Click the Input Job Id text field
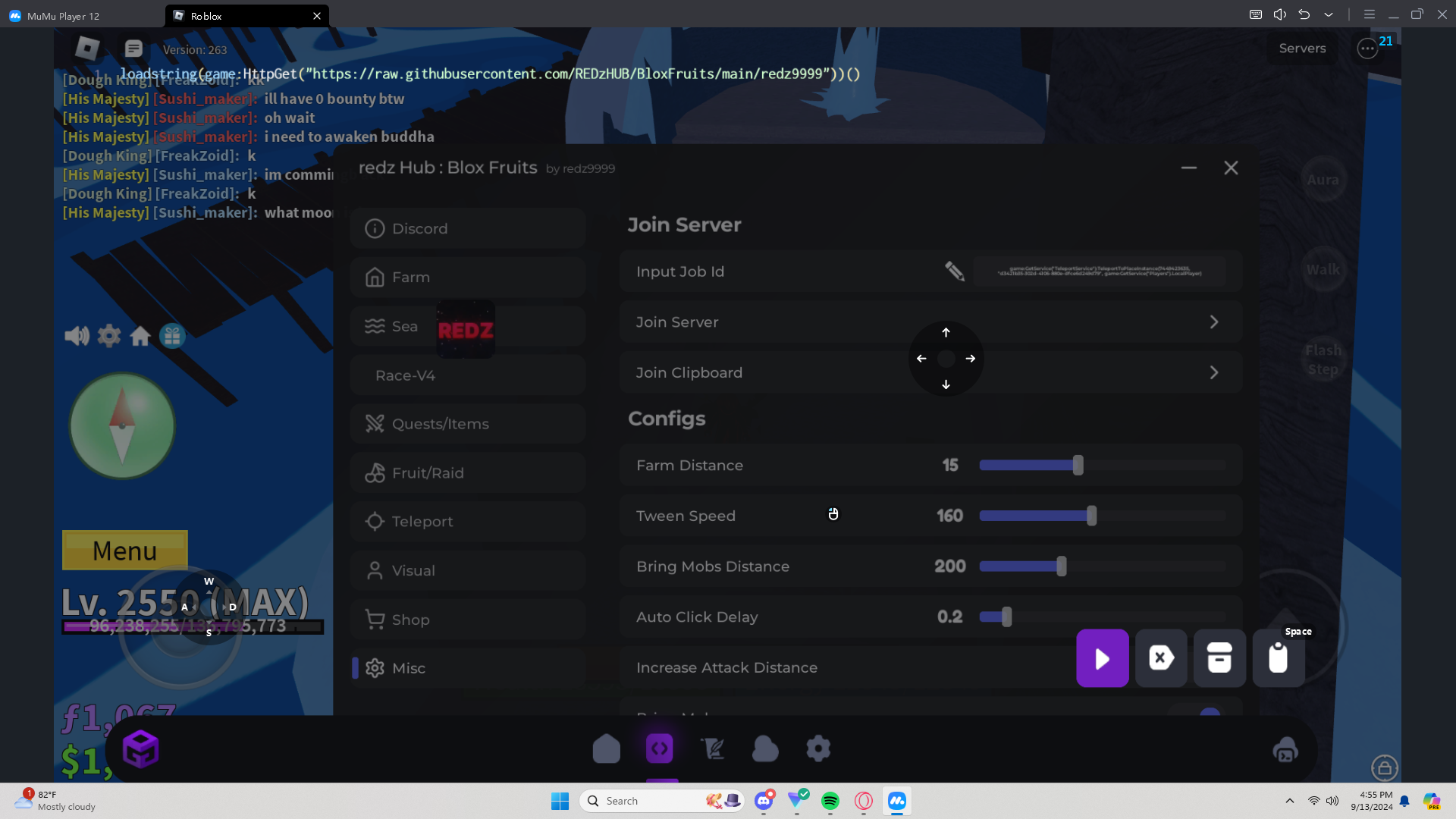 coord(1099,271)
